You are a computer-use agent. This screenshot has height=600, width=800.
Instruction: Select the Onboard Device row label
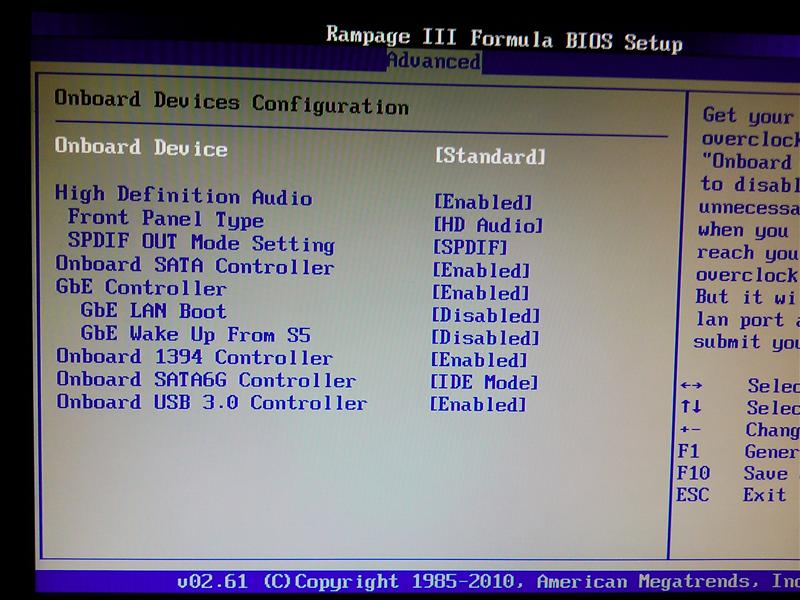[x=141, y=147]
